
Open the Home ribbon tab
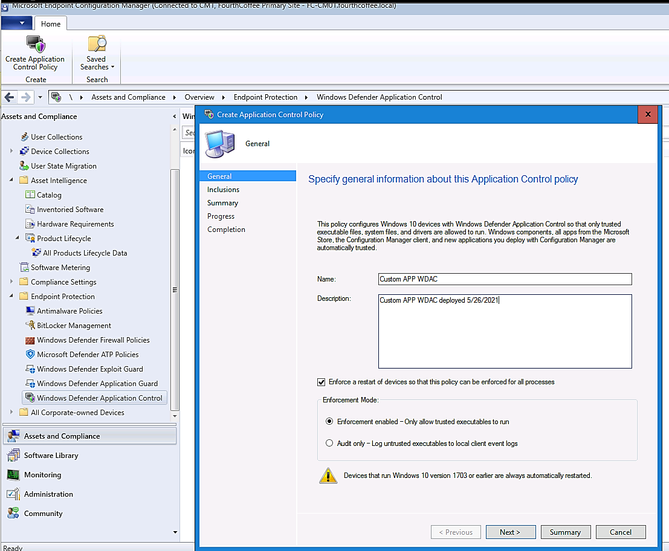coord(50,24)
